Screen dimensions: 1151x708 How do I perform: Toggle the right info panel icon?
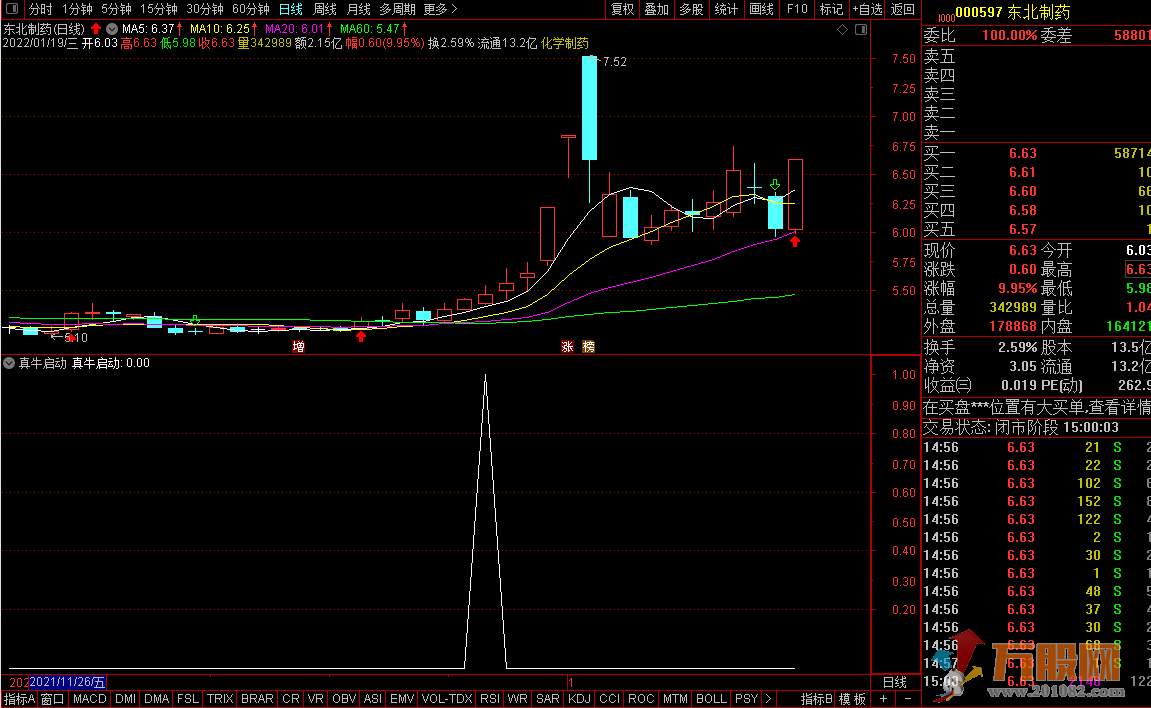[x=860, y=29]
